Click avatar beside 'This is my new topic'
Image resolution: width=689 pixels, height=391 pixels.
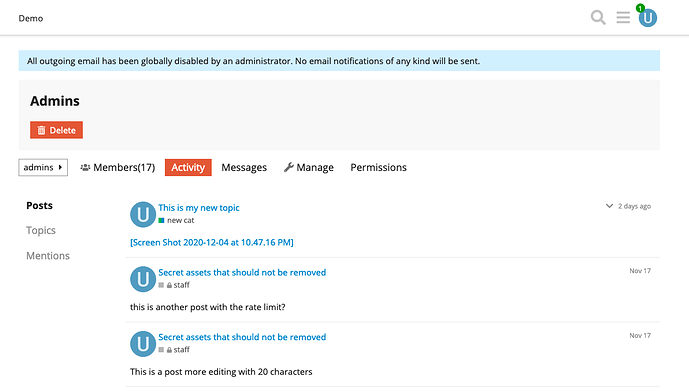[x=143, y=214]
